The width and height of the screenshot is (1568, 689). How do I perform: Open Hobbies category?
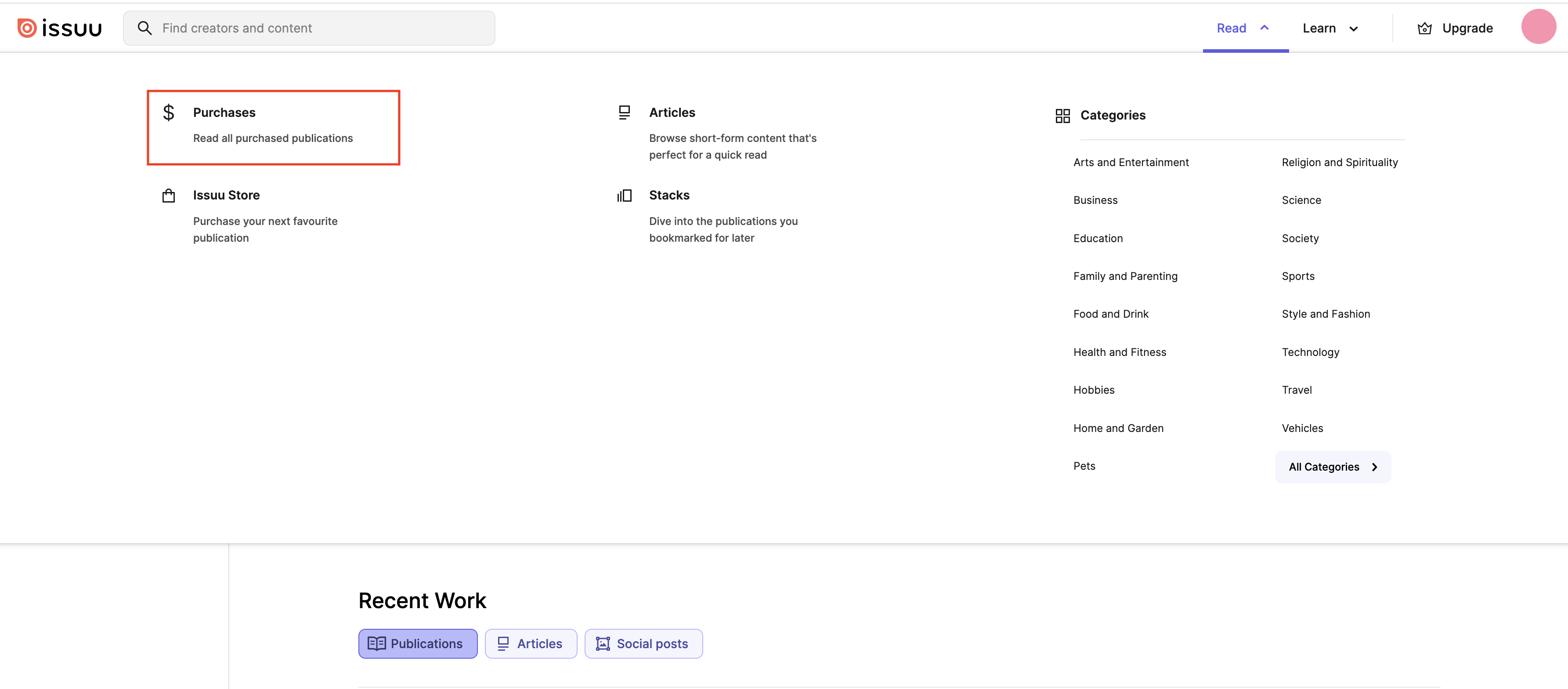pos(1093,390)
